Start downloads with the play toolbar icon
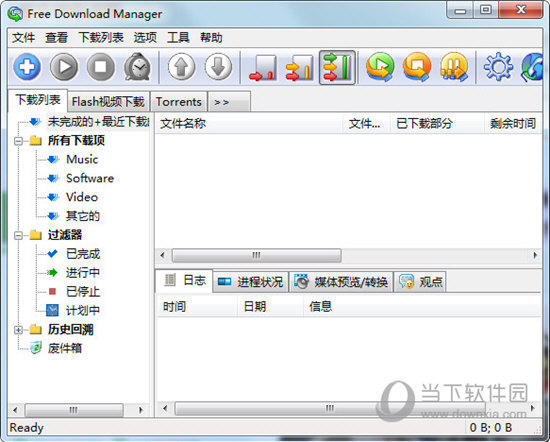The image size is (550, 442). pos(64,67)
